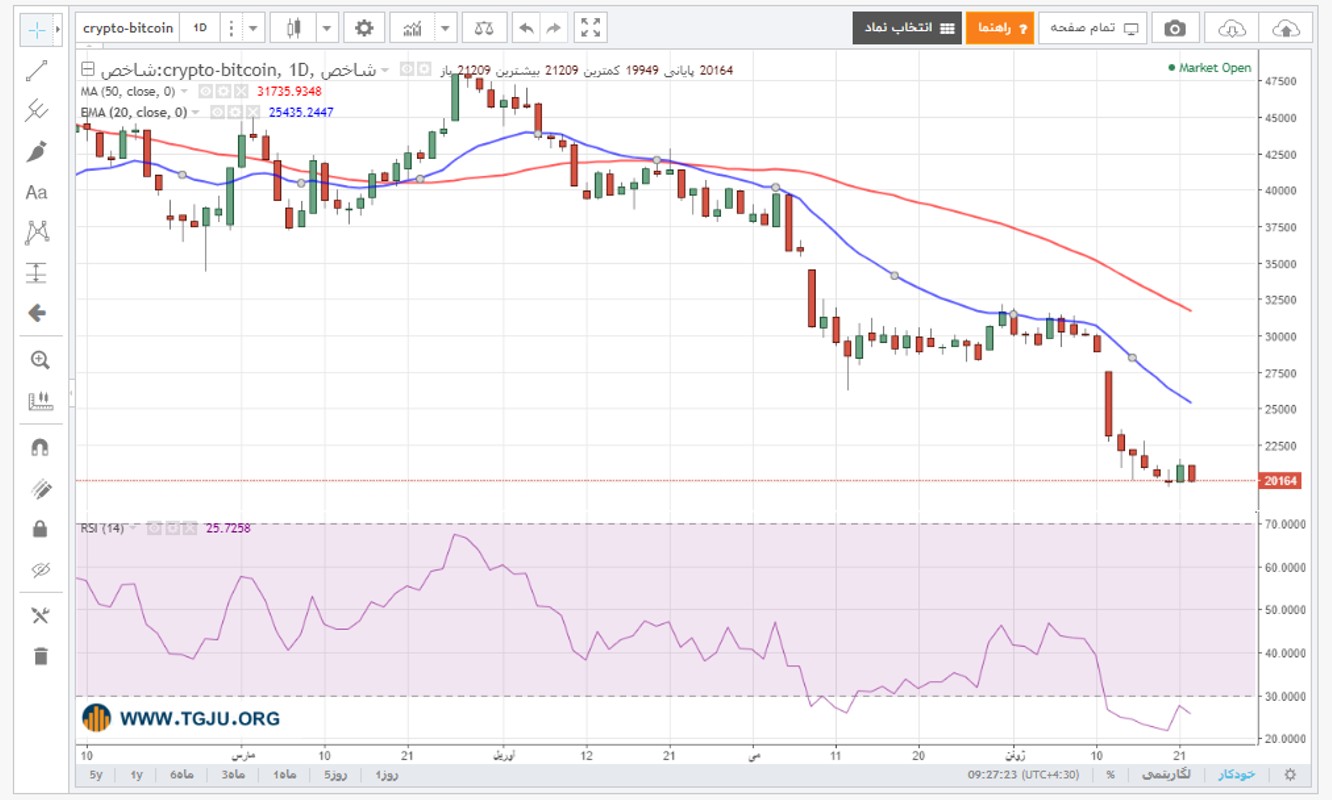Select the brush drawing tool
The height and width of the screenshot is (800, 1332).
38,151
